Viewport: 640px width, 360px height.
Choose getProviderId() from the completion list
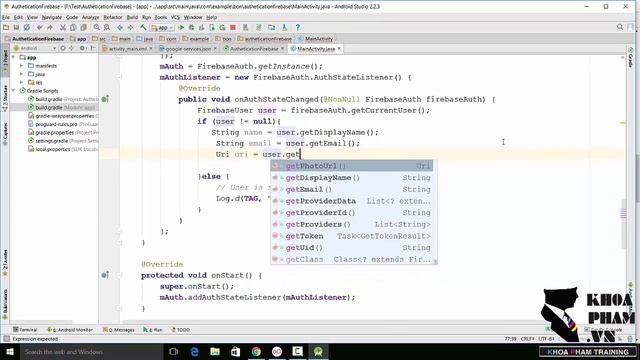pyautogui.click(x=352, y=213)
